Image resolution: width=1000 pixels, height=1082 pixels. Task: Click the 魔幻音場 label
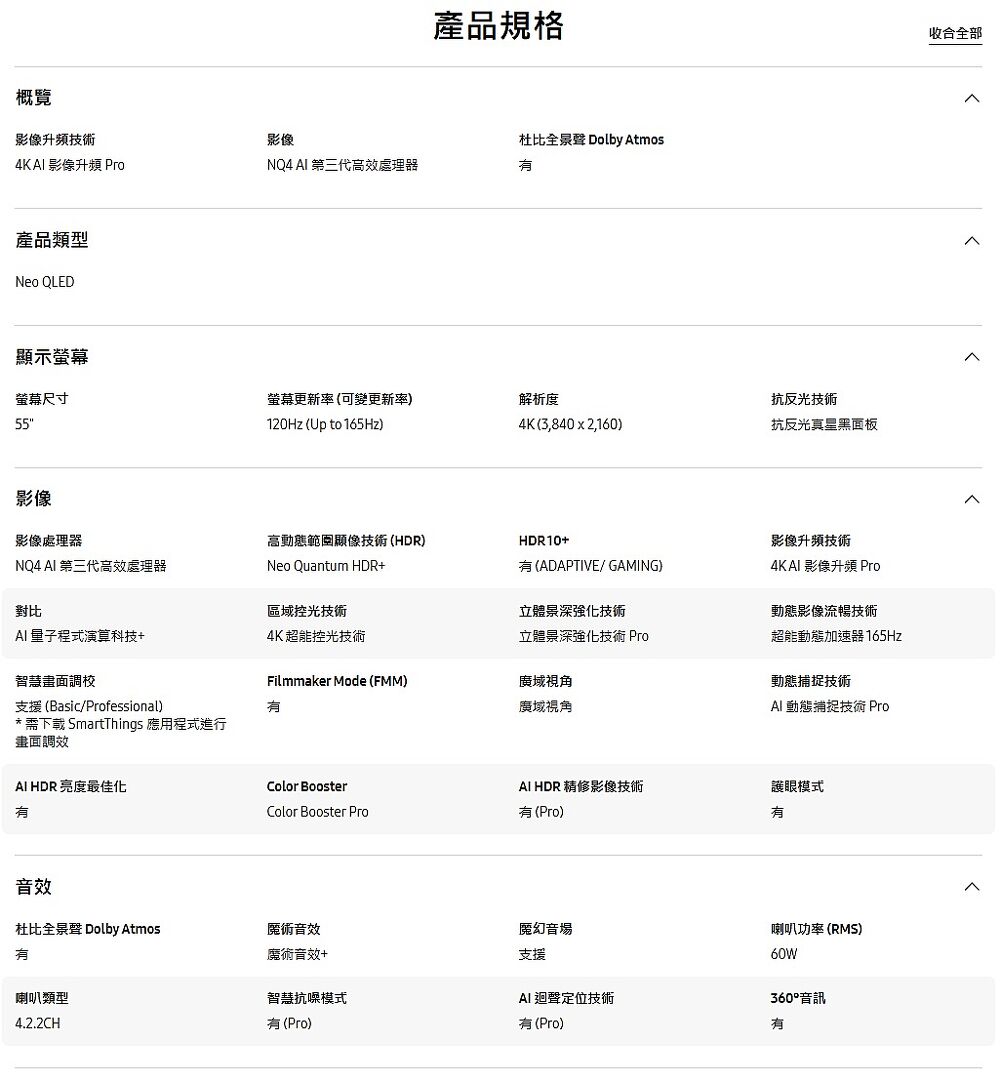pos(545,929)
